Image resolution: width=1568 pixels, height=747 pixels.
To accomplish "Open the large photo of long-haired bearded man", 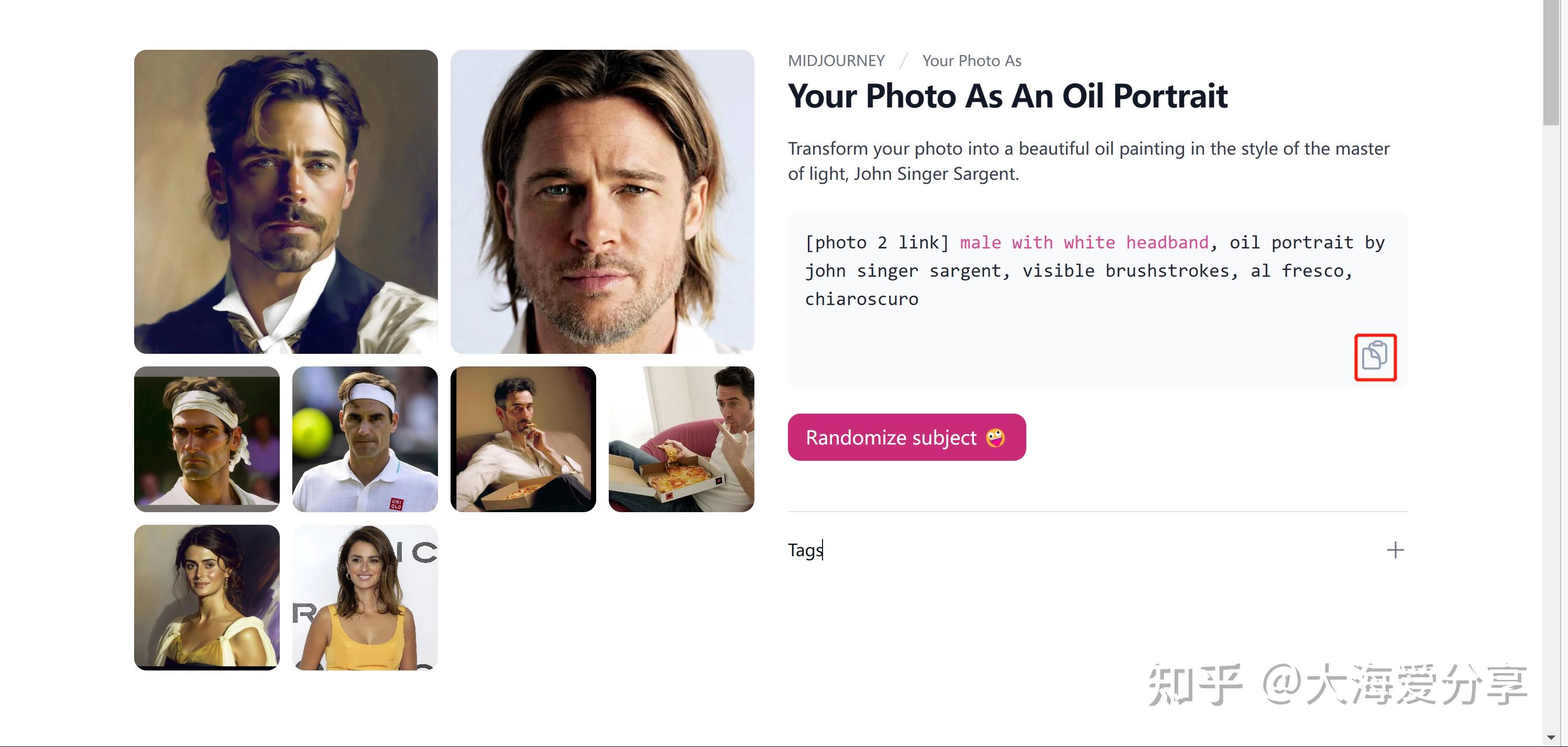I will 602,202.
